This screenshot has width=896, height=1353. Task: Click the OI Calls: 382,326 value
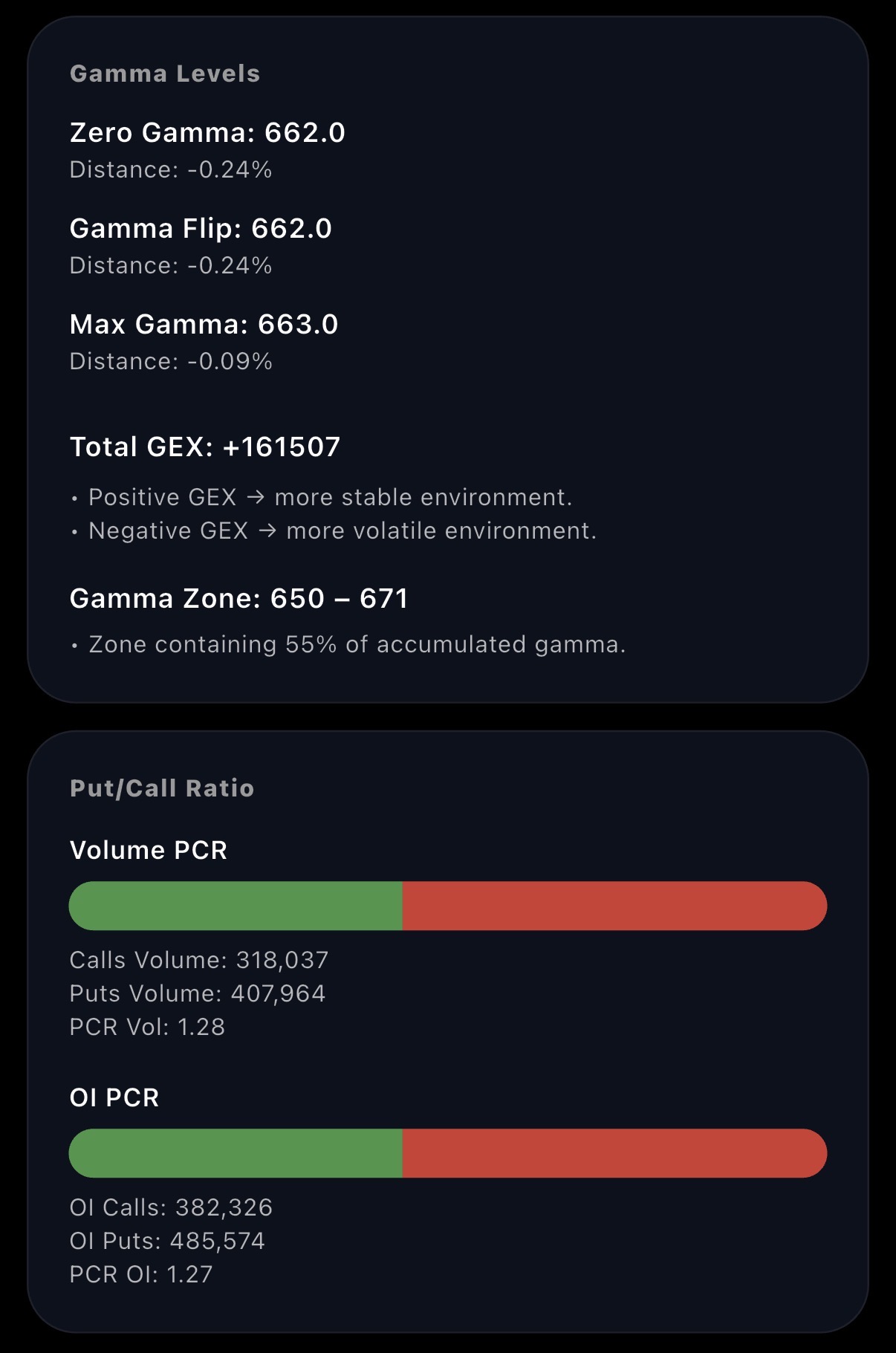171,1207
